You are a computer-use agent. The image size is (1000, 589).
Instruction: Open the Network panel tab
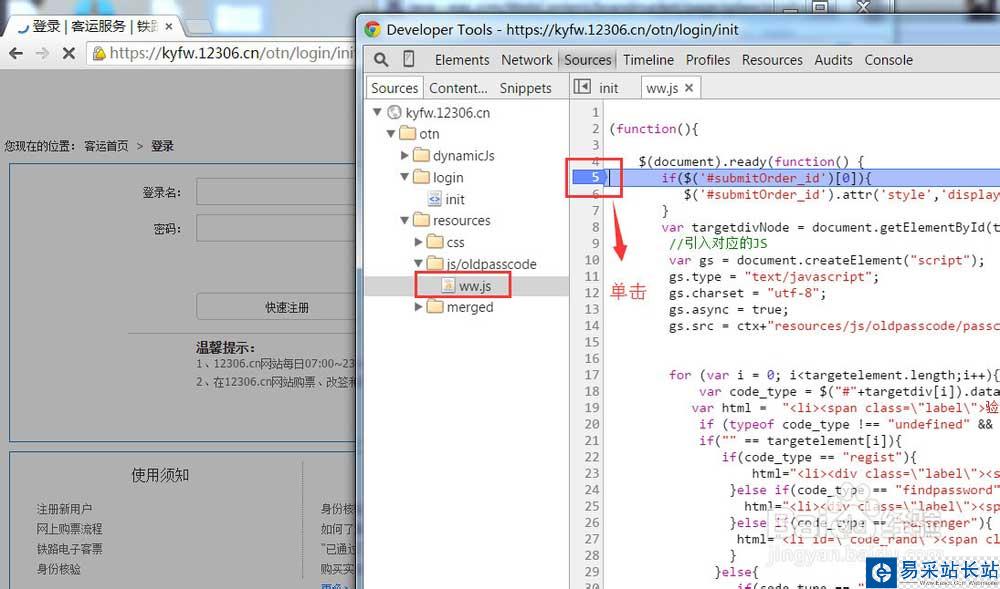(527, 60)
